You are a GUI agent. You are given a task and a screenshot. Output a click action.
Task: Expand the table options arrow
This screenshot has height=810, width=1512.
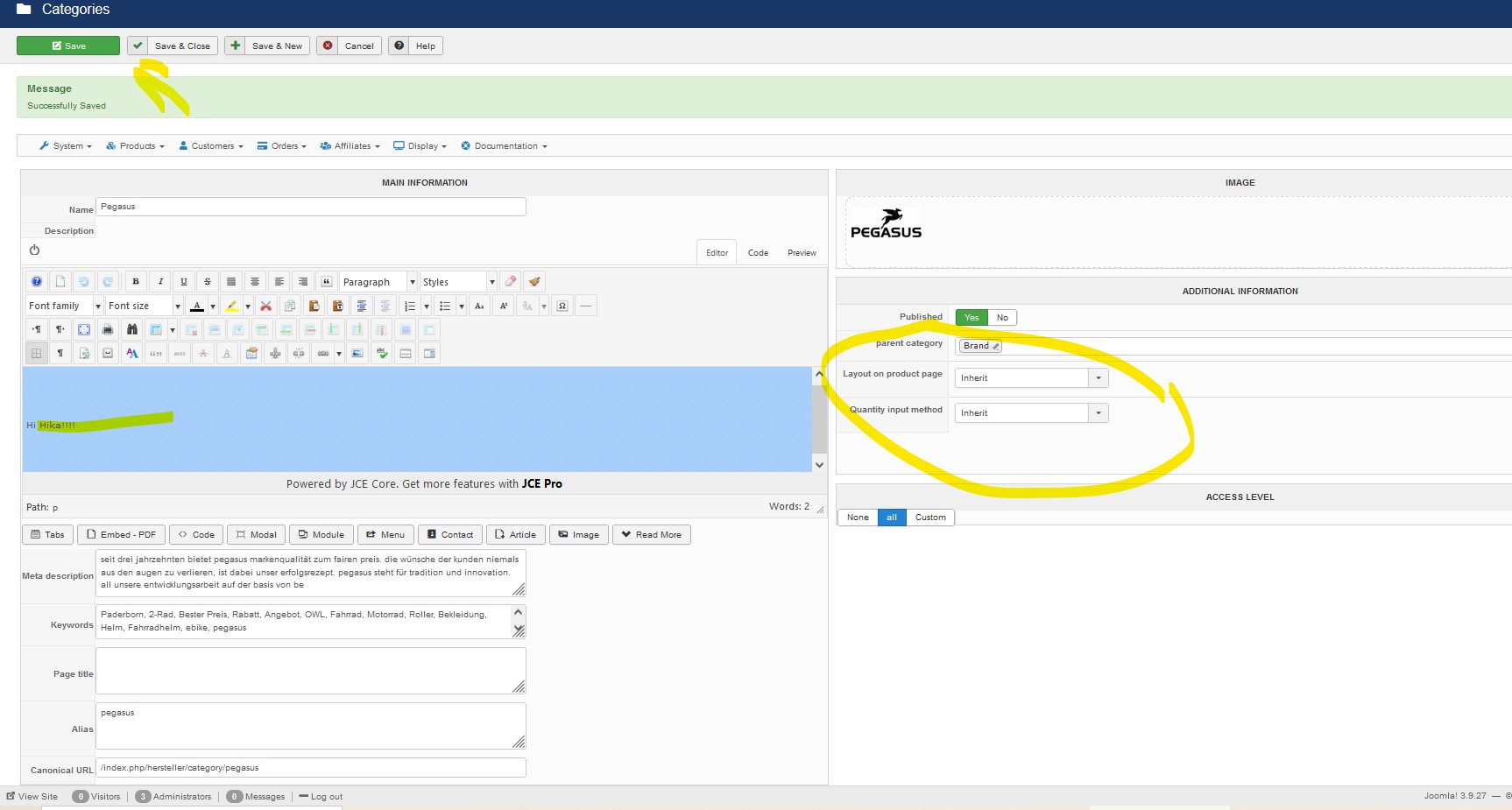(x=173, y=329)
